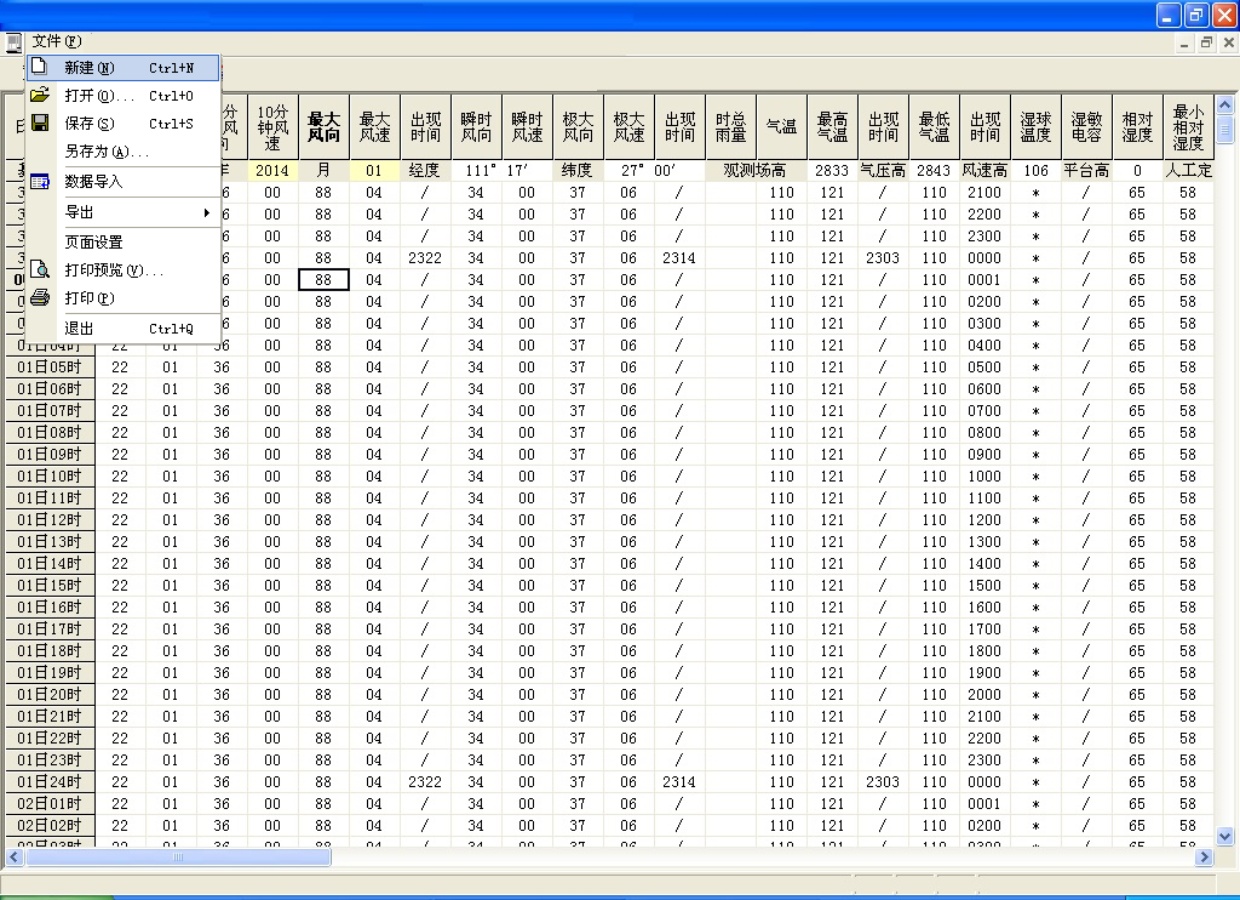1240x900 pixels.
Task: Click the horizontal scrollbar right arrow
Action: point(1204,857)
